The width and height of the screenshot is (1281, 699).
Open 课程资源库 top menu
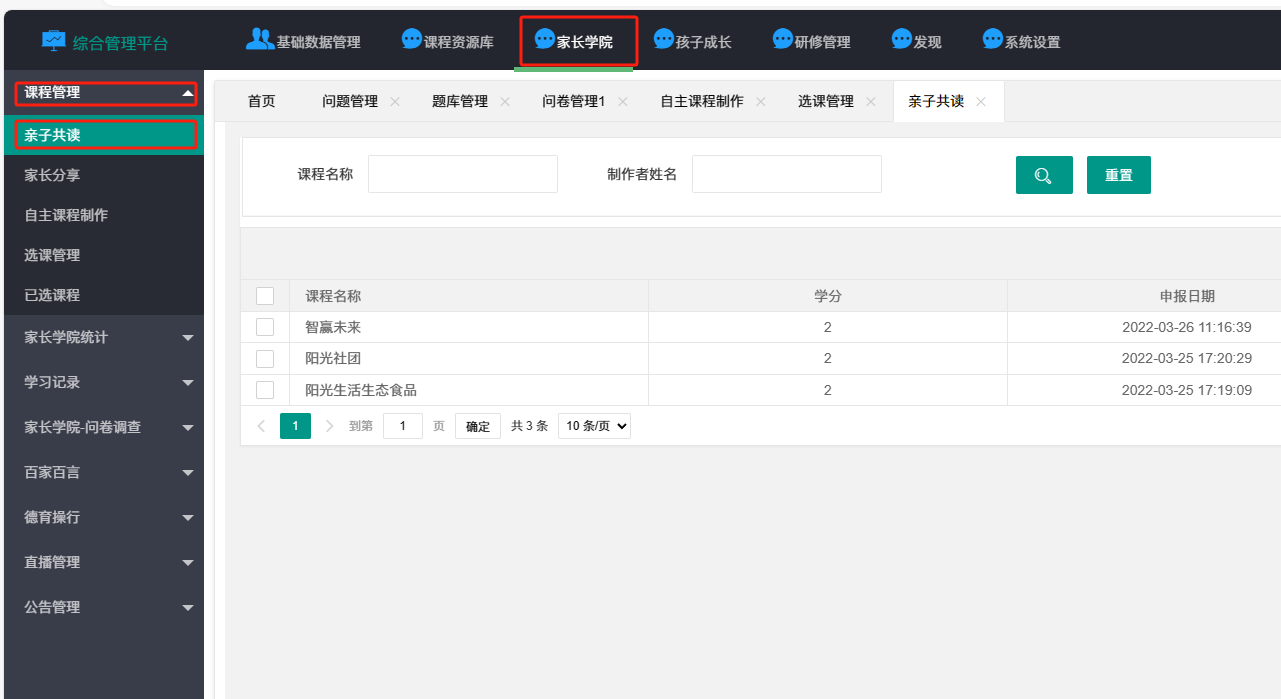(x=448, y=41)
